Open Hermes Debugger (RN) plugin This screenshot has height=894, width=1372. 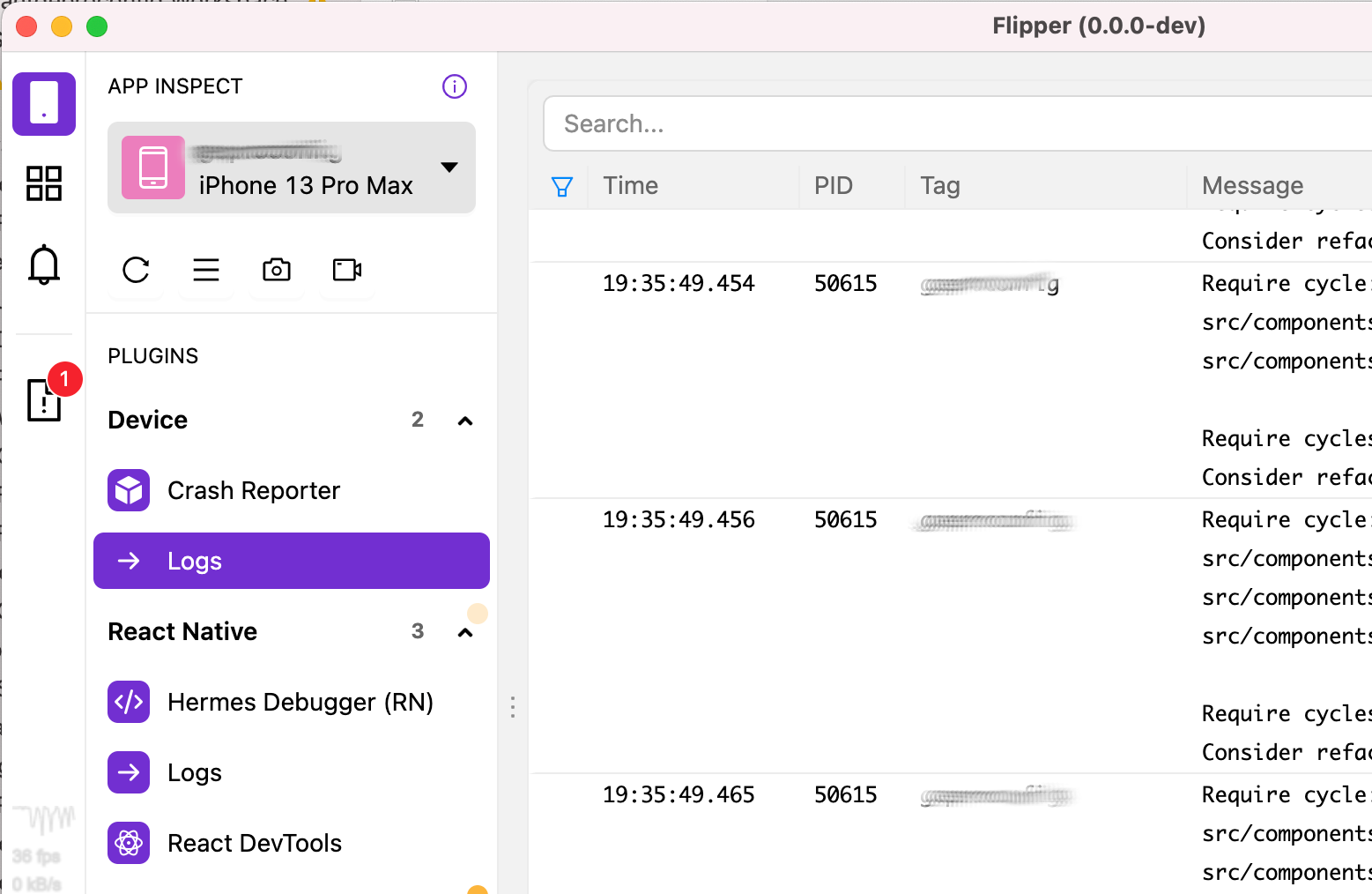click(292, 702)
